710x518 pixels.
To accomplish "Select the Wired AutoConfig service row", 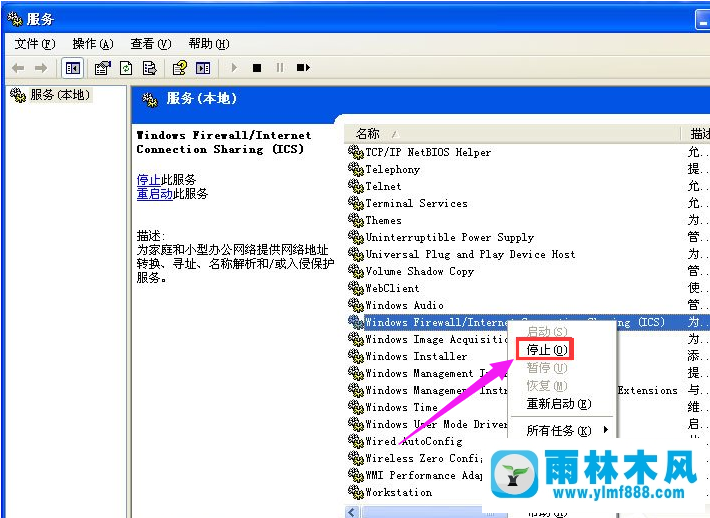I will tap(413, 441).
